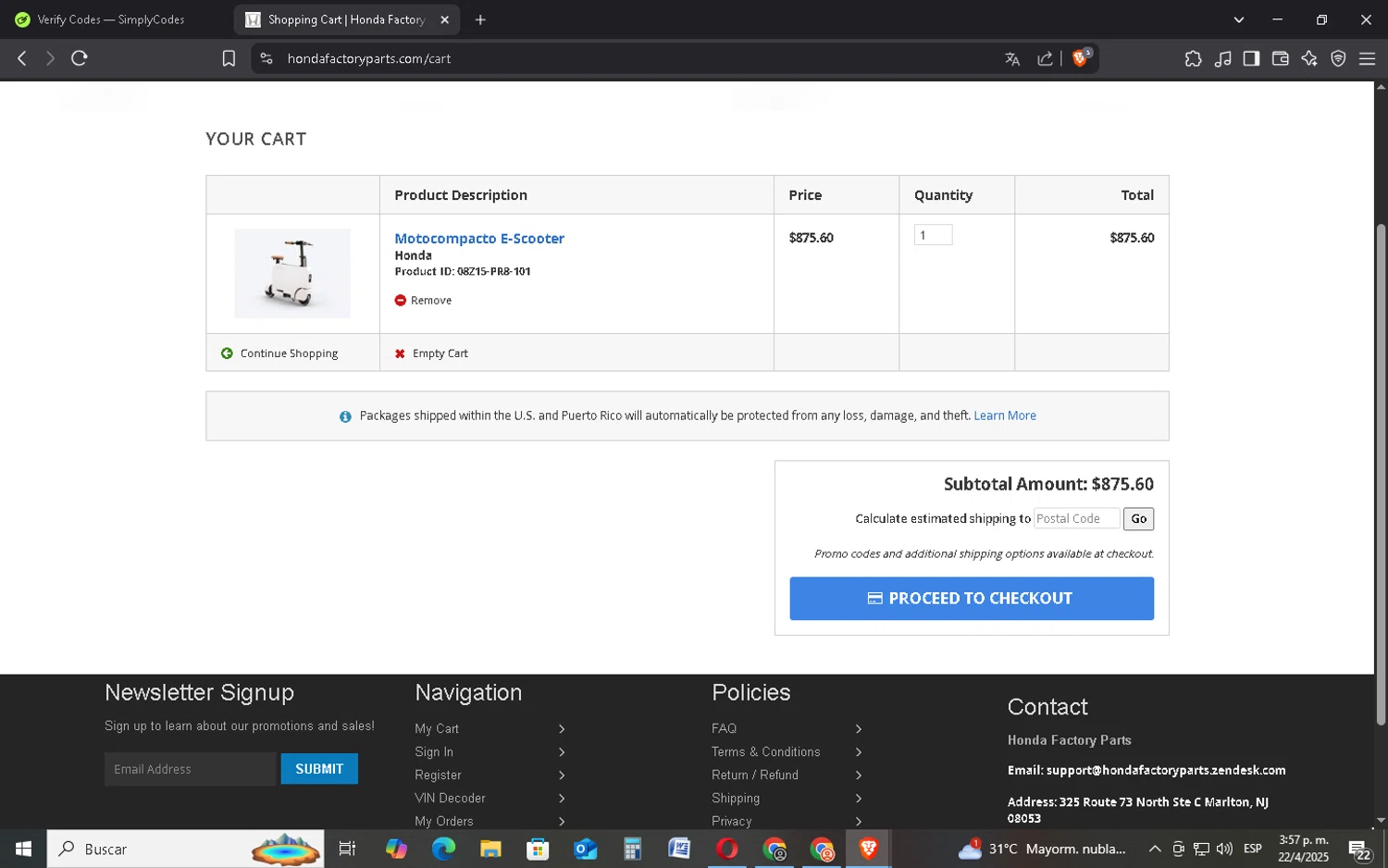Click the green Continue Shopping arrow icon
Viewport: 1388px width, 868px height.
pos(227,353)
